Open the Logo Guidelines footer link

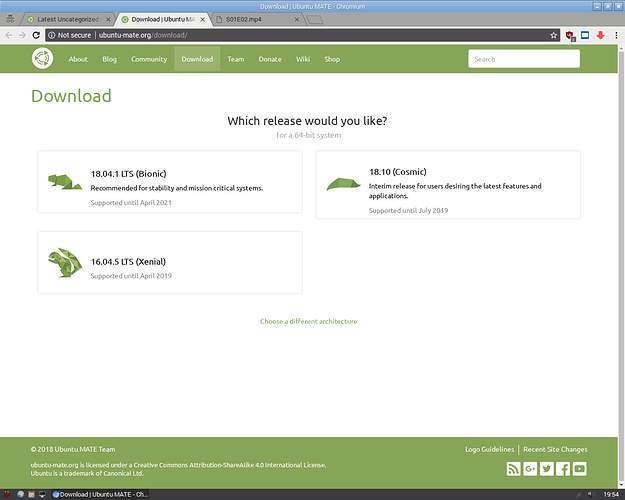click(x=489, y=449)
